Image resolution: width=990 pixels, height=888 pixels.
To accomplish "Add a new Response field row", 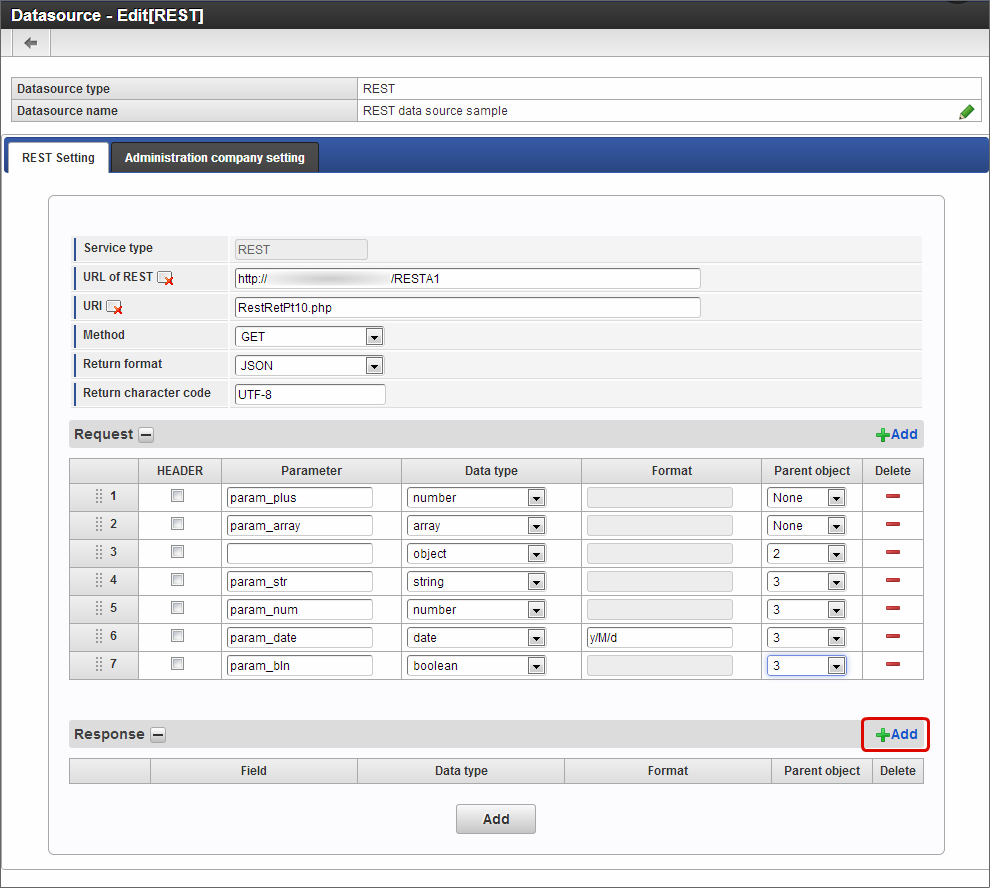I will pyautogui.click(x=897, y=735).
